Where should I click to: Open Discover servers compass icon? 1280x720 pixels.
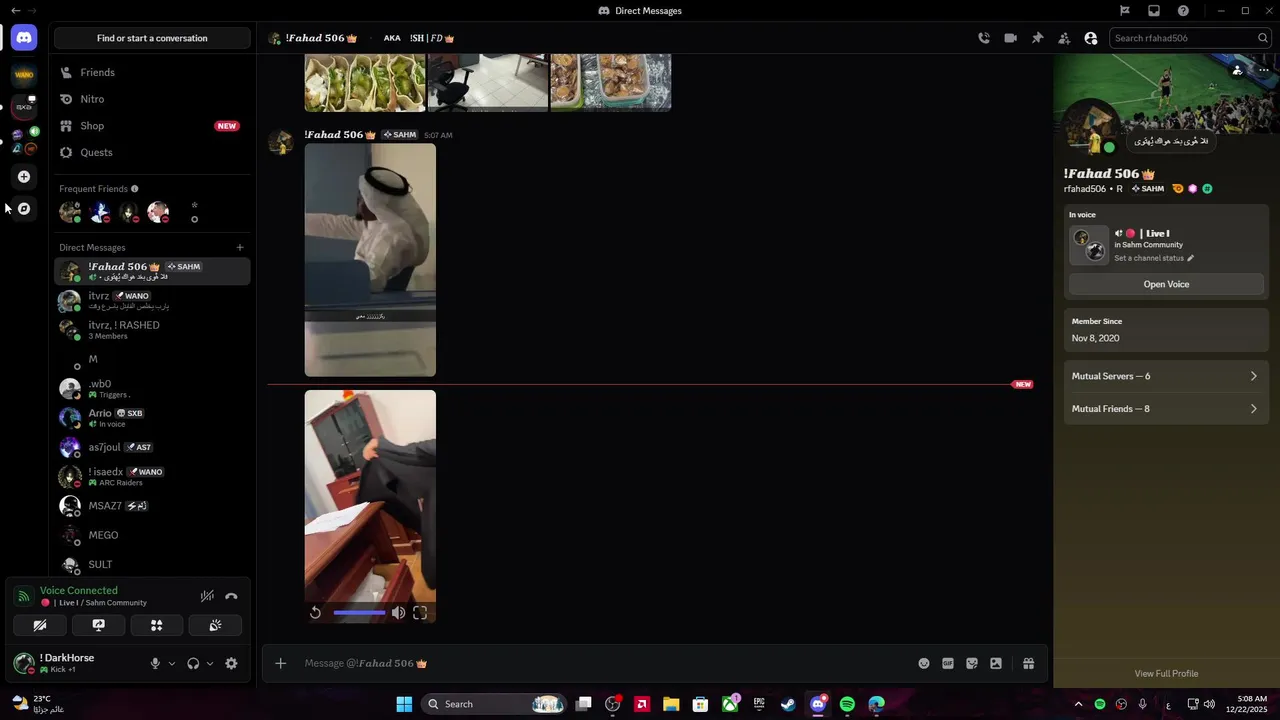tap(24, 209)
